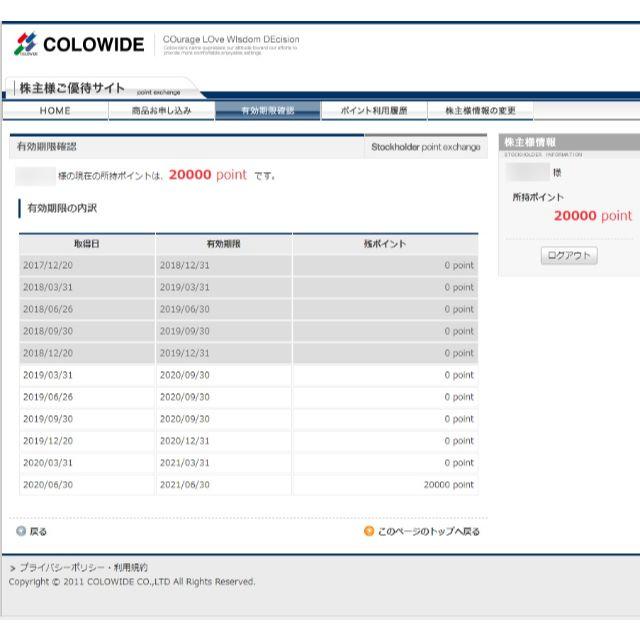This screenshot has width=640, height=640.
Task: Click the COLOWIDE logo
Action: click(x=79, y=44)
